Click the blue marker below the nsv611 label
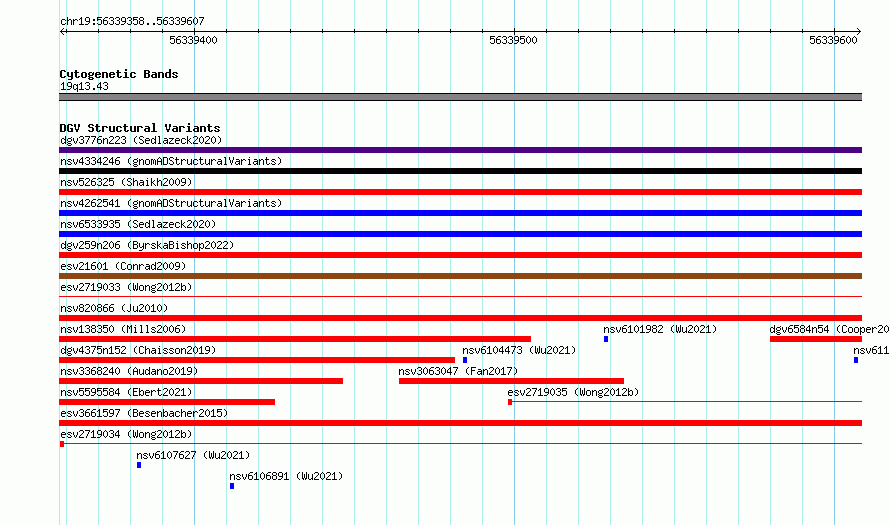 pyautogui.click(x=856, y=360)
